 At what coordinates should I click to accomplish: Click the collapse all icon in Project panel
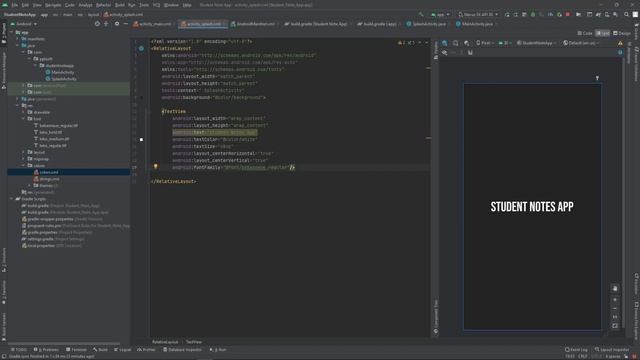coord(106,24)
